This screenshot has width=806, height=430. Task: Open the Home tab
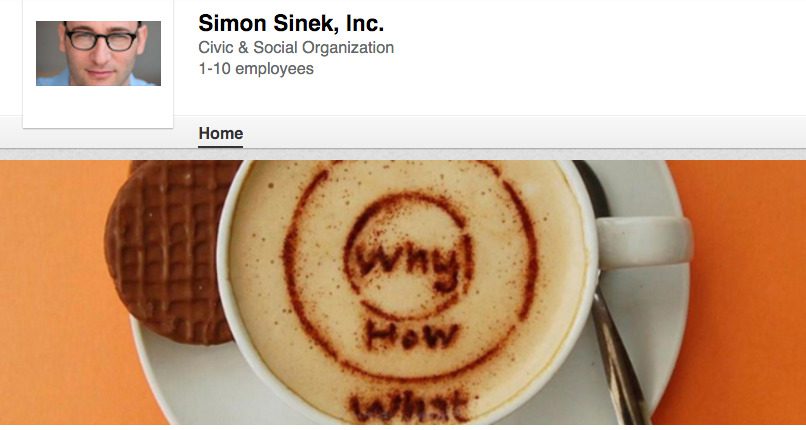(221, 134)
